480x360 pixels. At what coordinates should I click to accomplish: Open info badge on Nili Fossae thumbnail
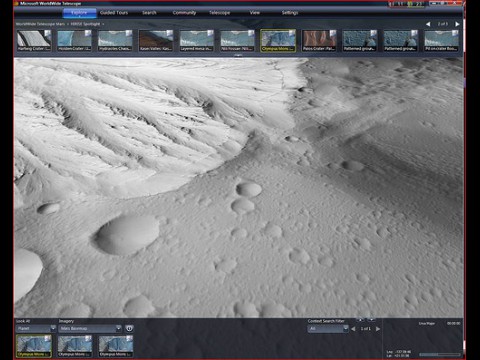click(x=251, y=33)
